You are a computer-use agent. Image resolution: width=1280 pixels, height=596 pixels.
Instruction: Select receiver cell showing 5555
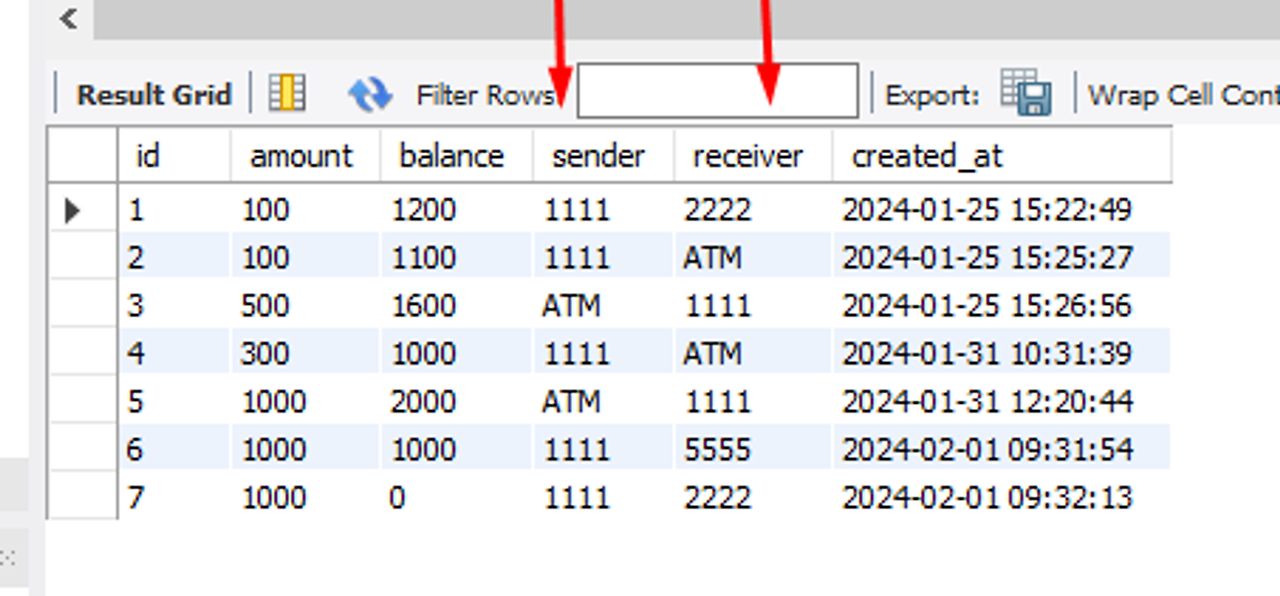753,450
